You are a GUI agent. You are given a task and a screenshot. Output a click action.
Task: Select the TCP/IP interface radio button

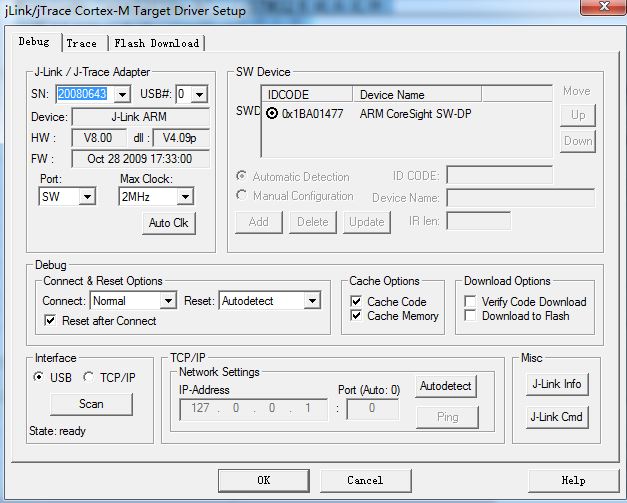pos(89,377)
